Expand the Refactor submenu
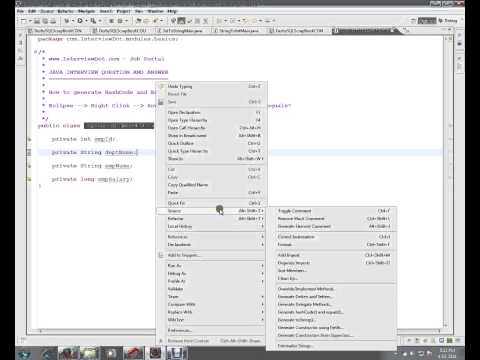Screen dimensions: 480x360 211,219
